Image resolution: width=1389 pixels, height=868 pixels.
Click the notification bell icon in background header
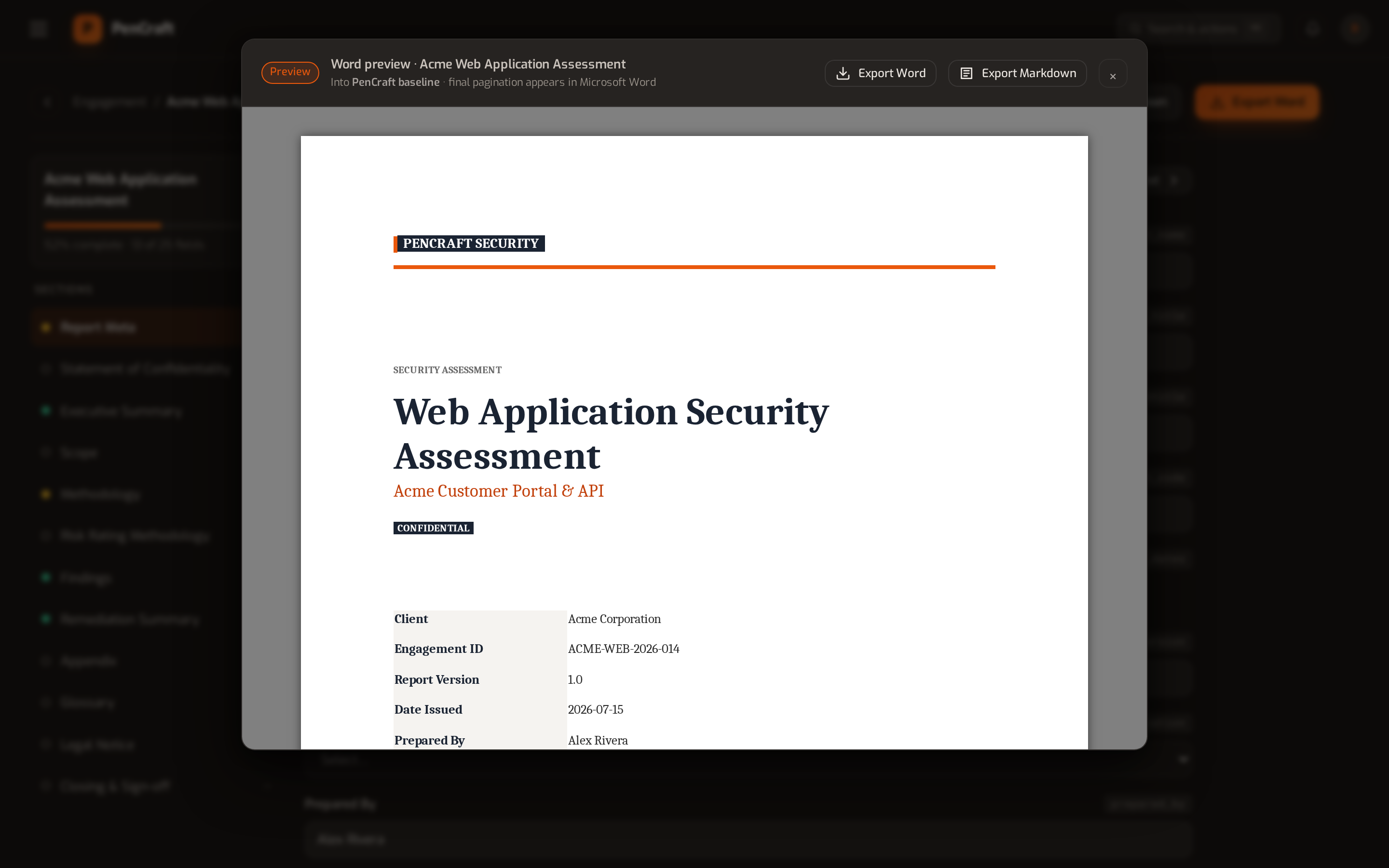pyautogui.click(x=1313, y=29)
